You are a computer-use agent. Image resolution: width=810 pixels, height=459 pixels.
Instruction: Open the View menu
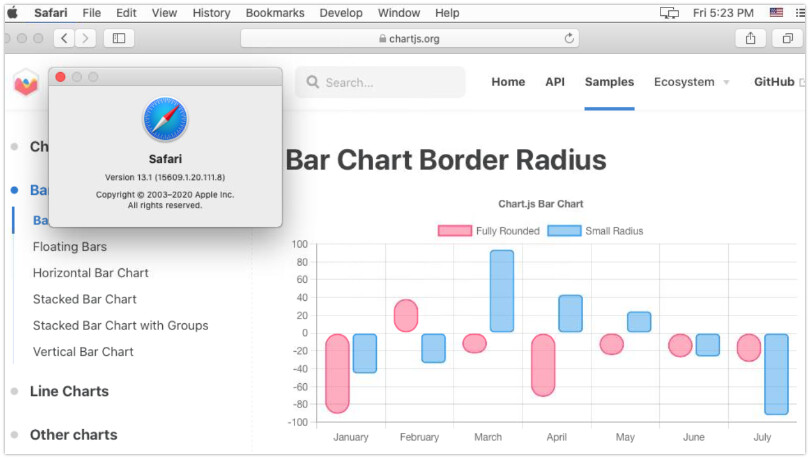click(x=164, y=13)
